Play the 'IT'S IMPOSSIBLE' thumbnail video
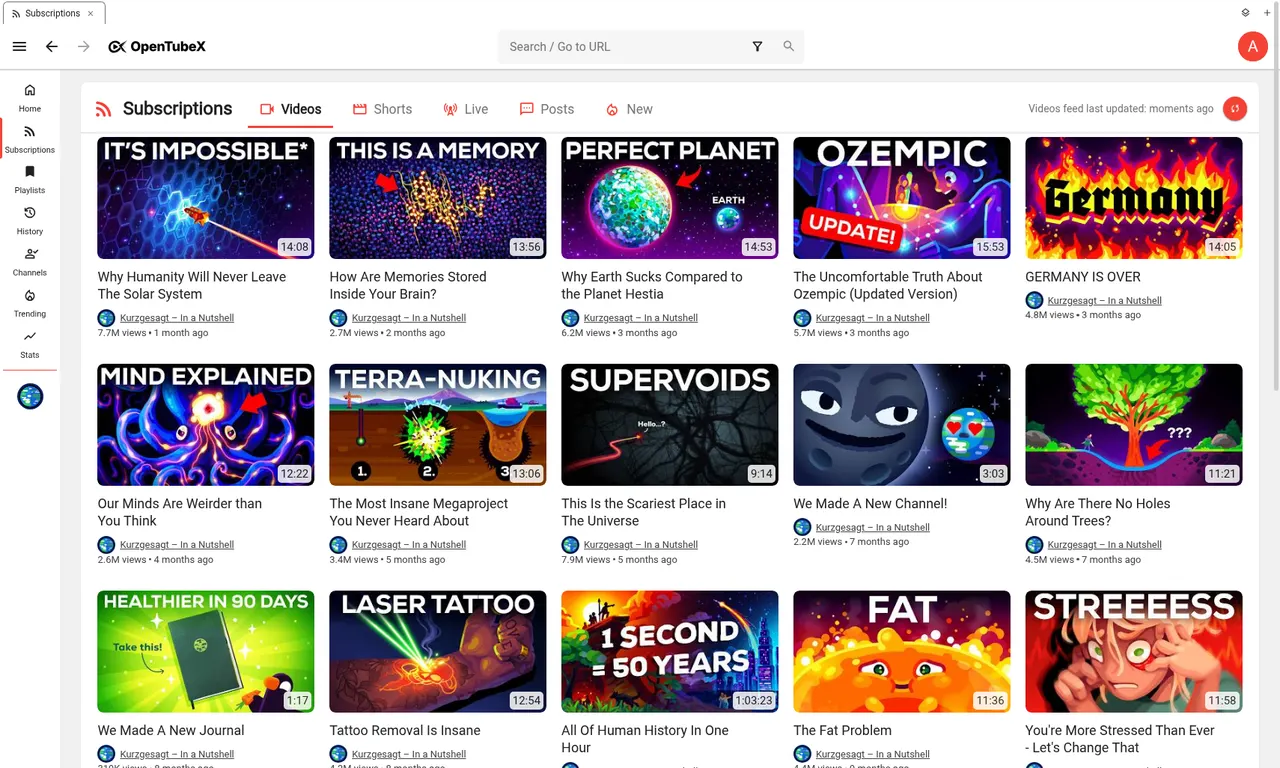The height and width of the screenshot is (768, 1280). tap(206, 198)
